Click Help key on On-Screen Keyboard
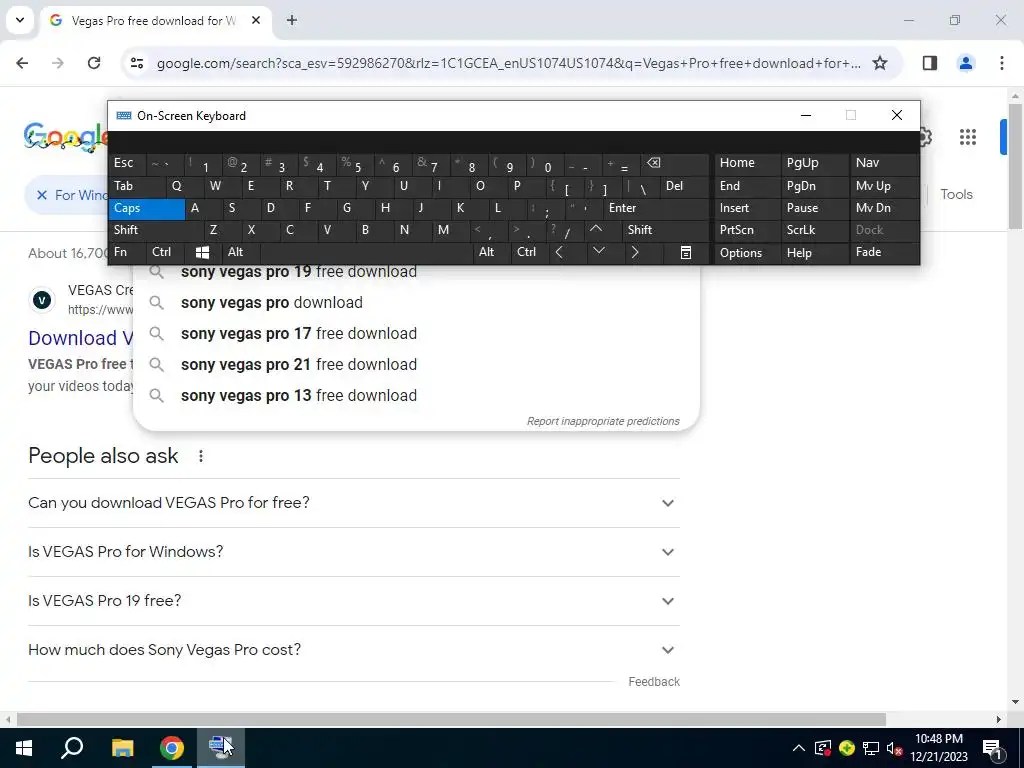Image resolution: width=1024 pixels, height=768 pixels. 814,252
